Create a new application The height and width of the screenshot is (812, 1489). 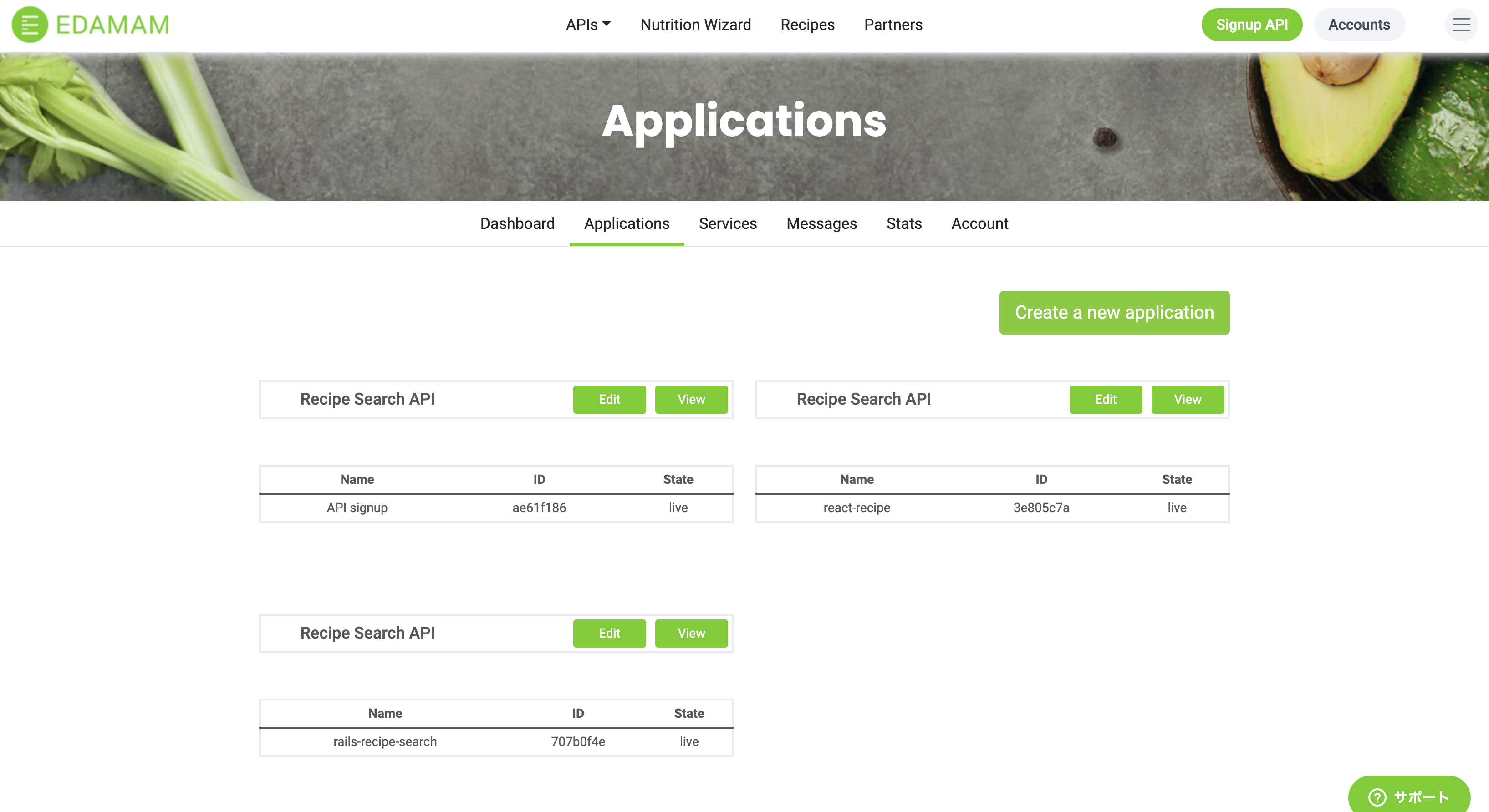click(1113, 313)
